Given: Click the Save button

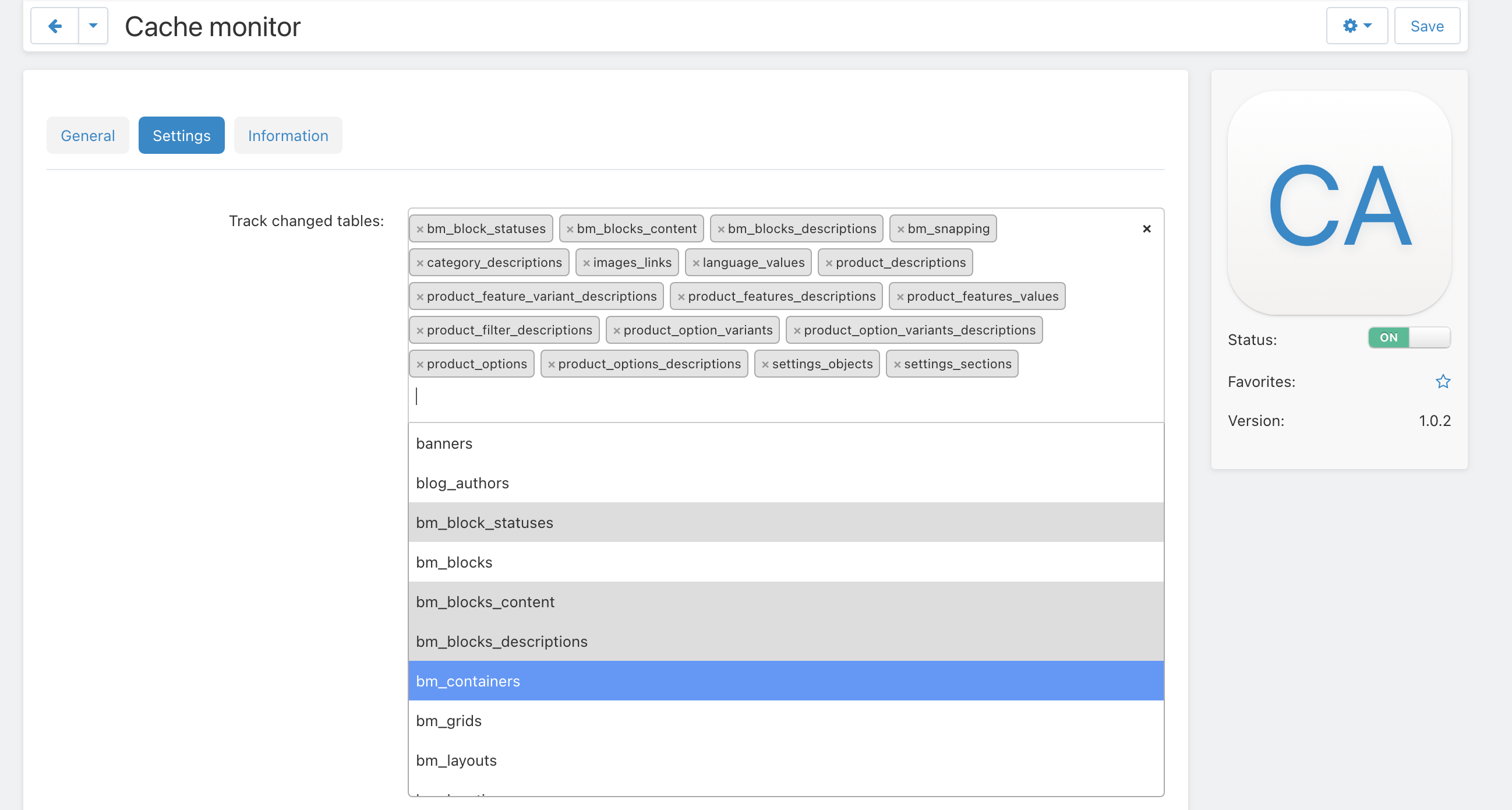Looking at the screenshot, I should 1427,26.
